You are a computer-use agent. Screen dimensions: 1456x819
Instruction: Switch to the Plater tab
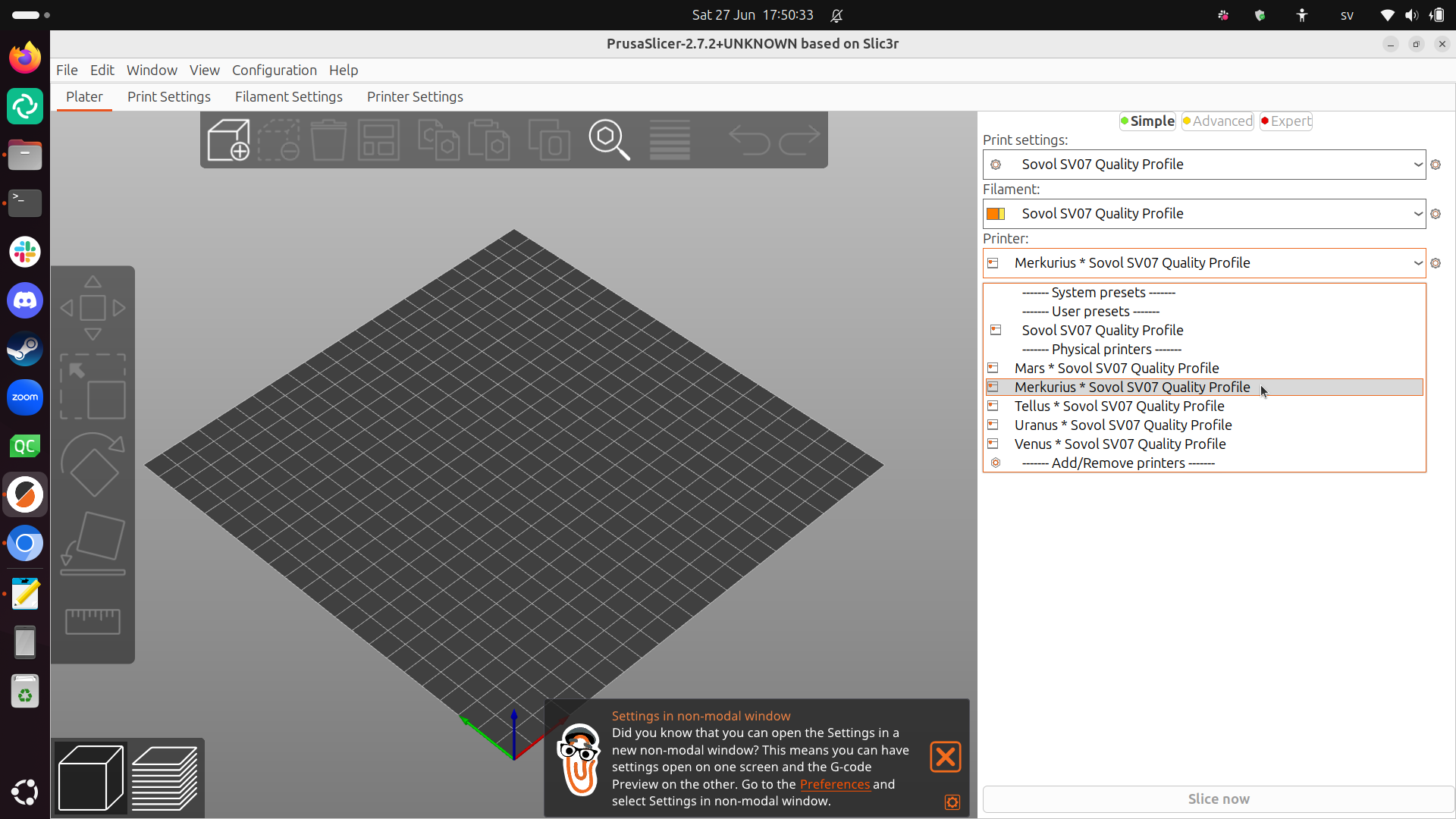84,97
